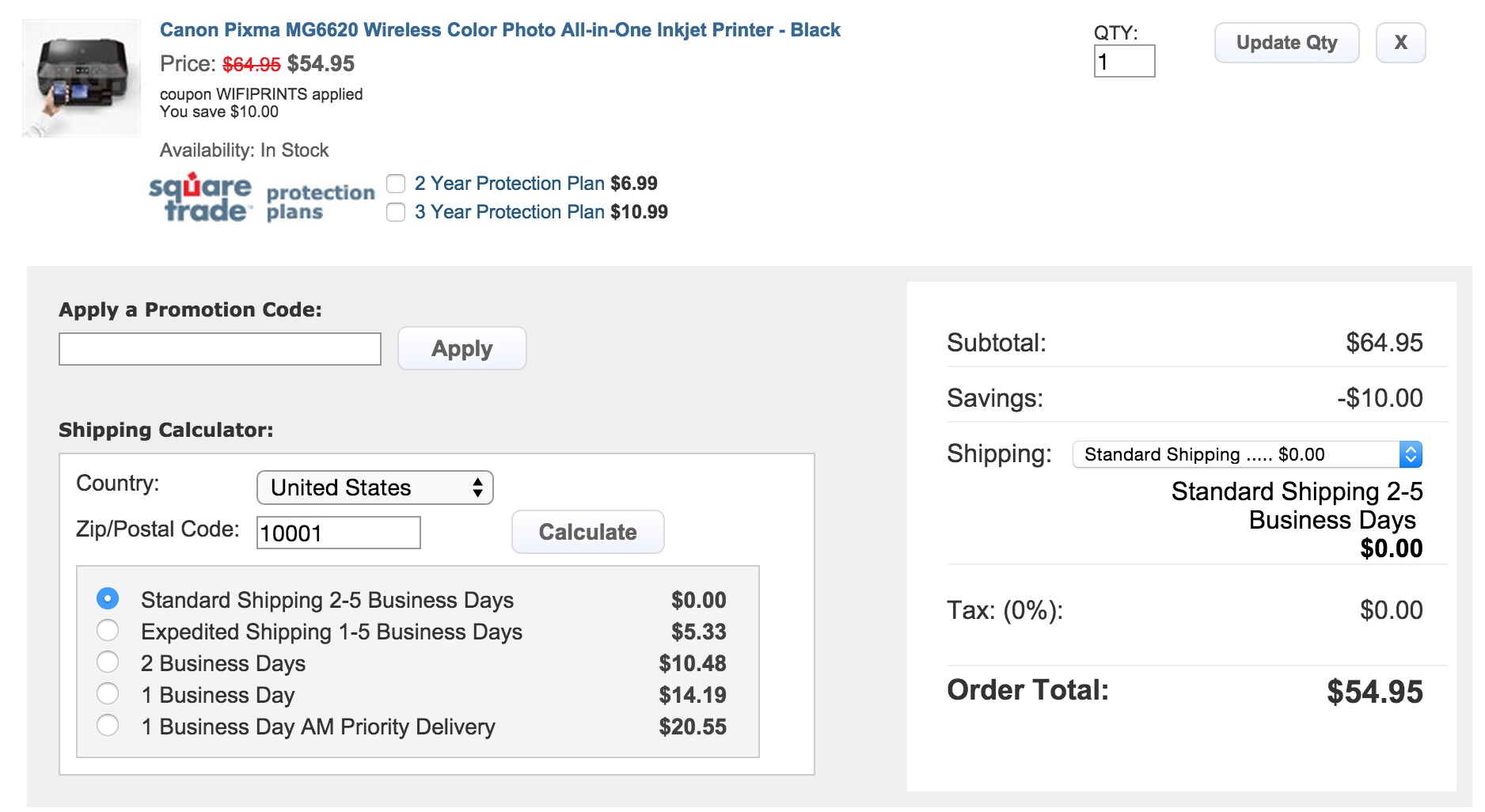Click the $20.55 priority delivery price
Screen dimensions: 1485x812
click(x=693, y=727)
